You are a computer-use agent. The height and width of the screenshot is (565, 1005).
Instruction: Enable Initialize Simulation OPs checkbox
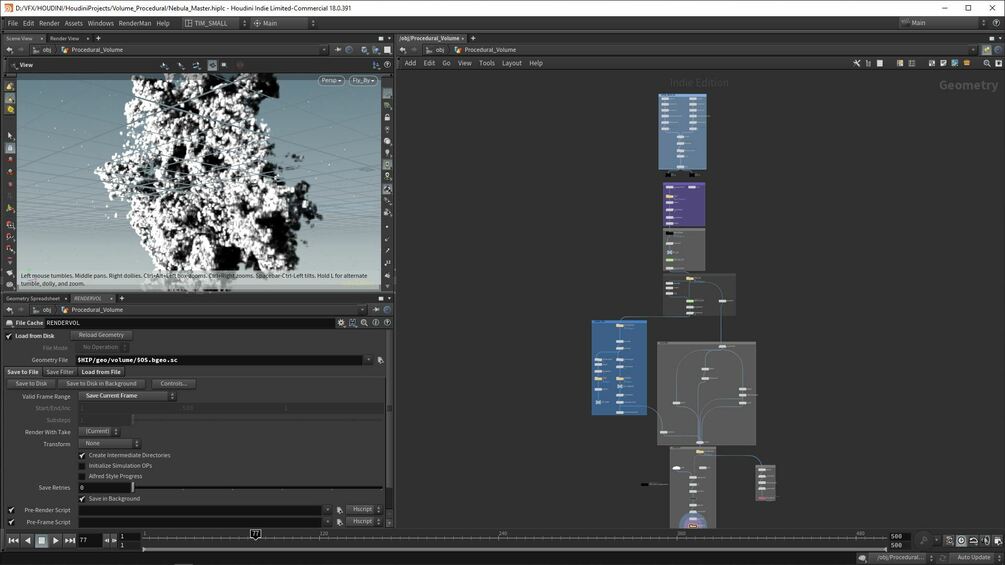pos(82,466)
